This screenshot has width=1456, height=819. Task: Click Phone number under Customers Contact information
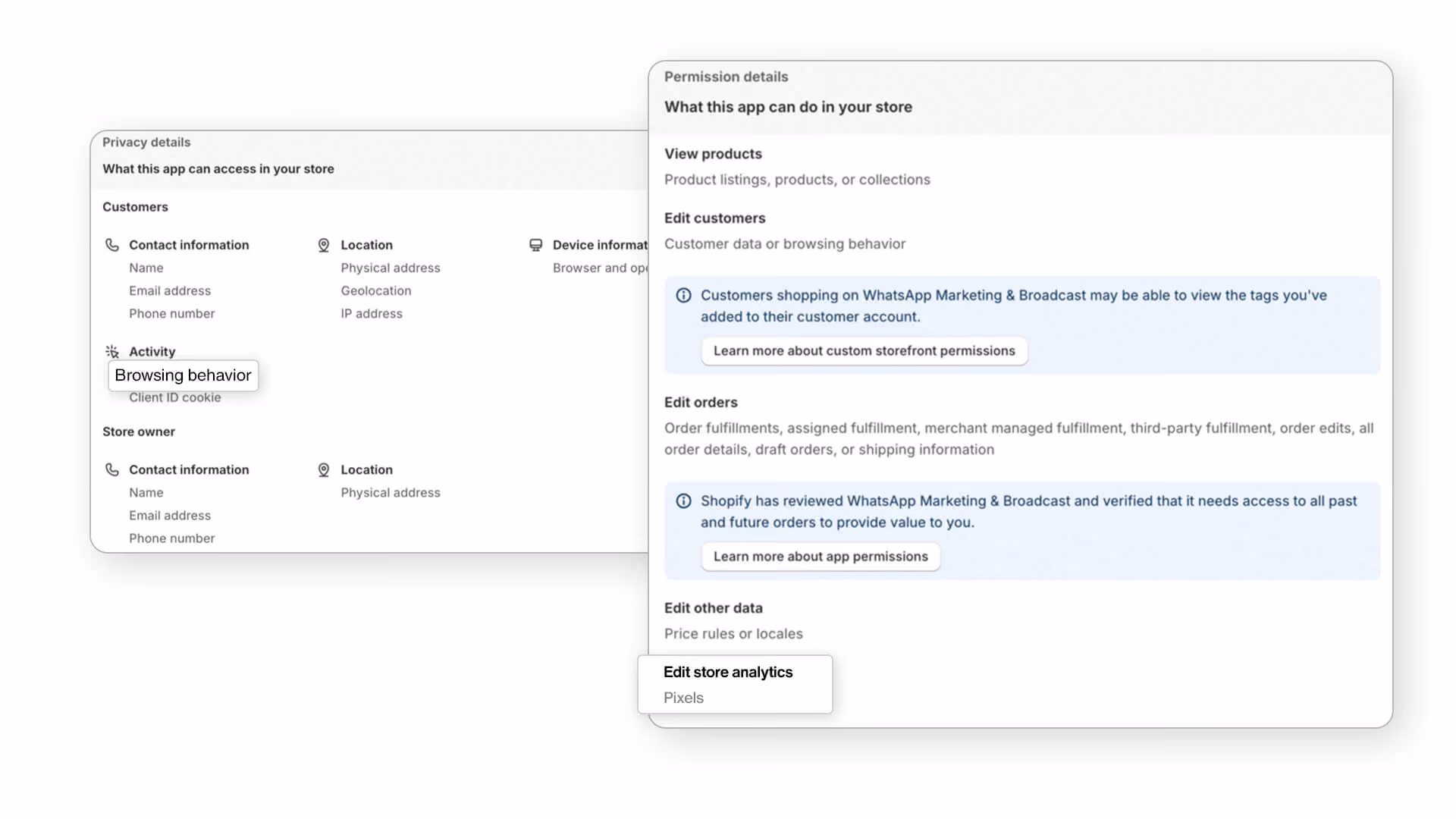172,313
